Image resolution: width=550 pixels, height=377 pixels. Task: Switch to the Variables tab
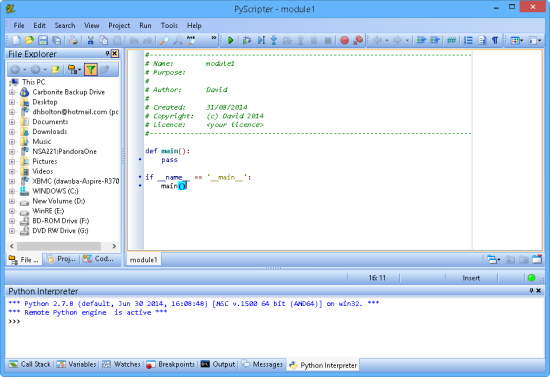point(76,364)
